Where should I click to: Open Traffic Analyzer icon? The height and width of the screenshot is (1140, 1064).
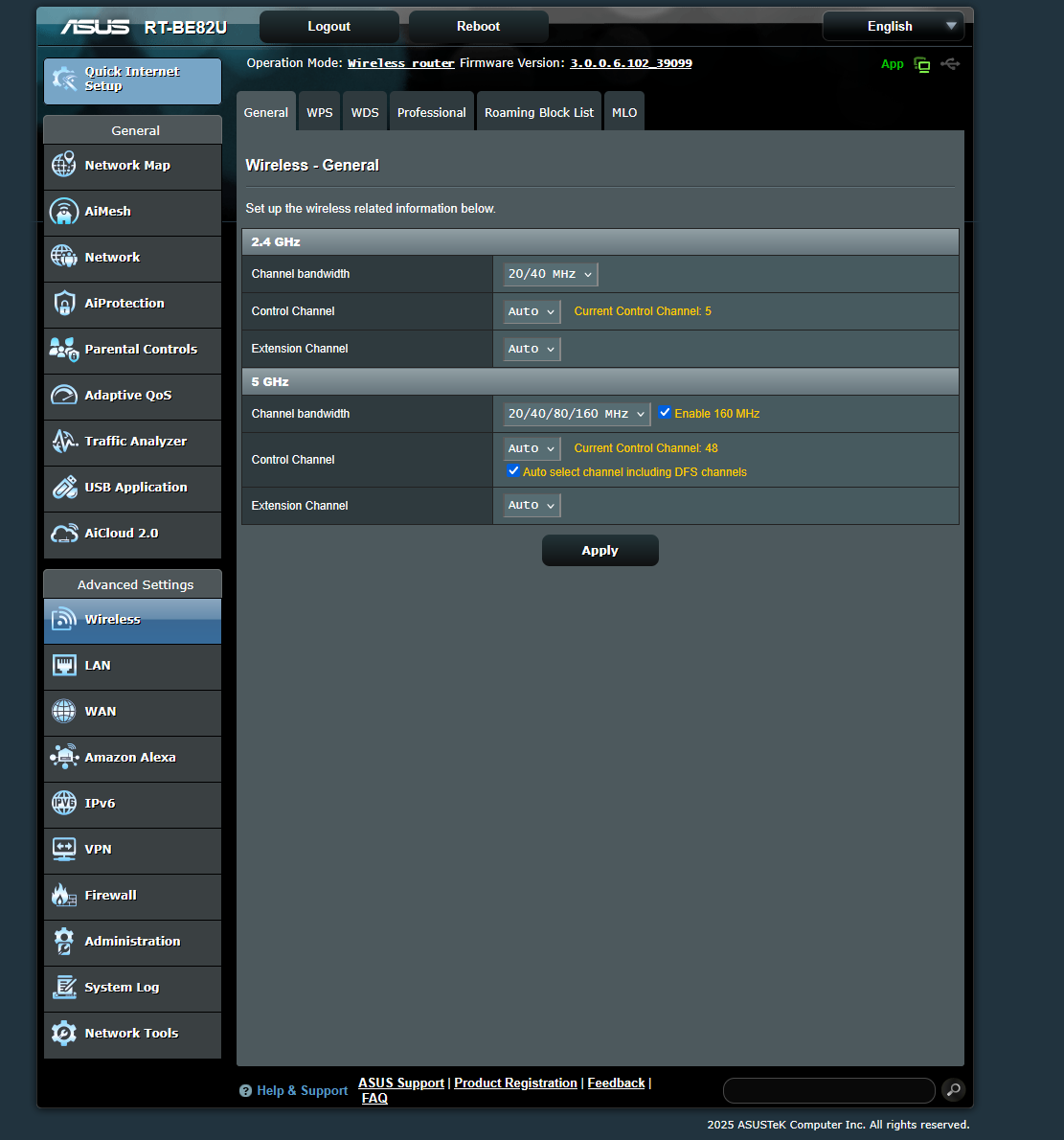pyautogui.click(x=64, y=441)
